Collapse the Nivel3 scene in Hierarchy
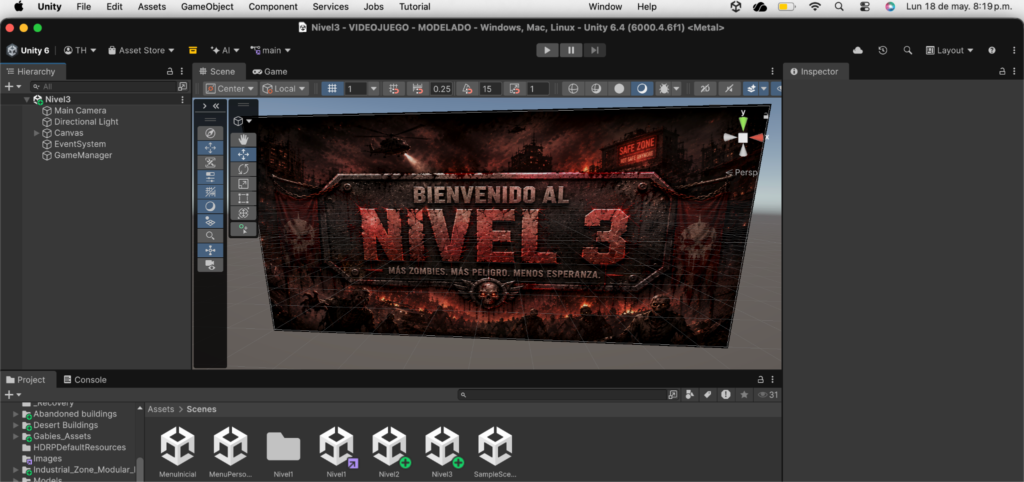 (27, 99)
